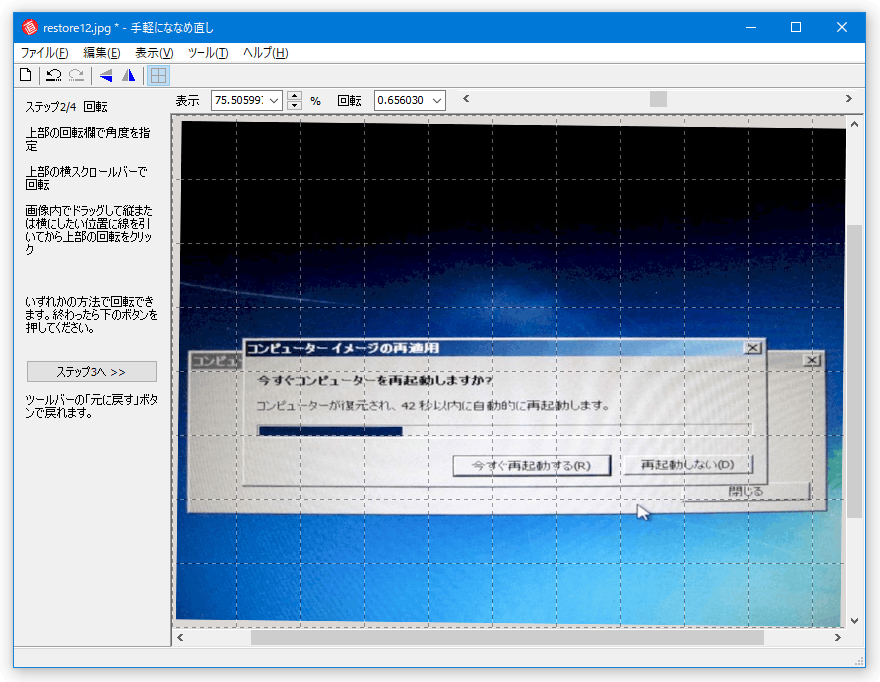Expand the 表示 zoom percentage dropdown

click(x=274, y=100)
